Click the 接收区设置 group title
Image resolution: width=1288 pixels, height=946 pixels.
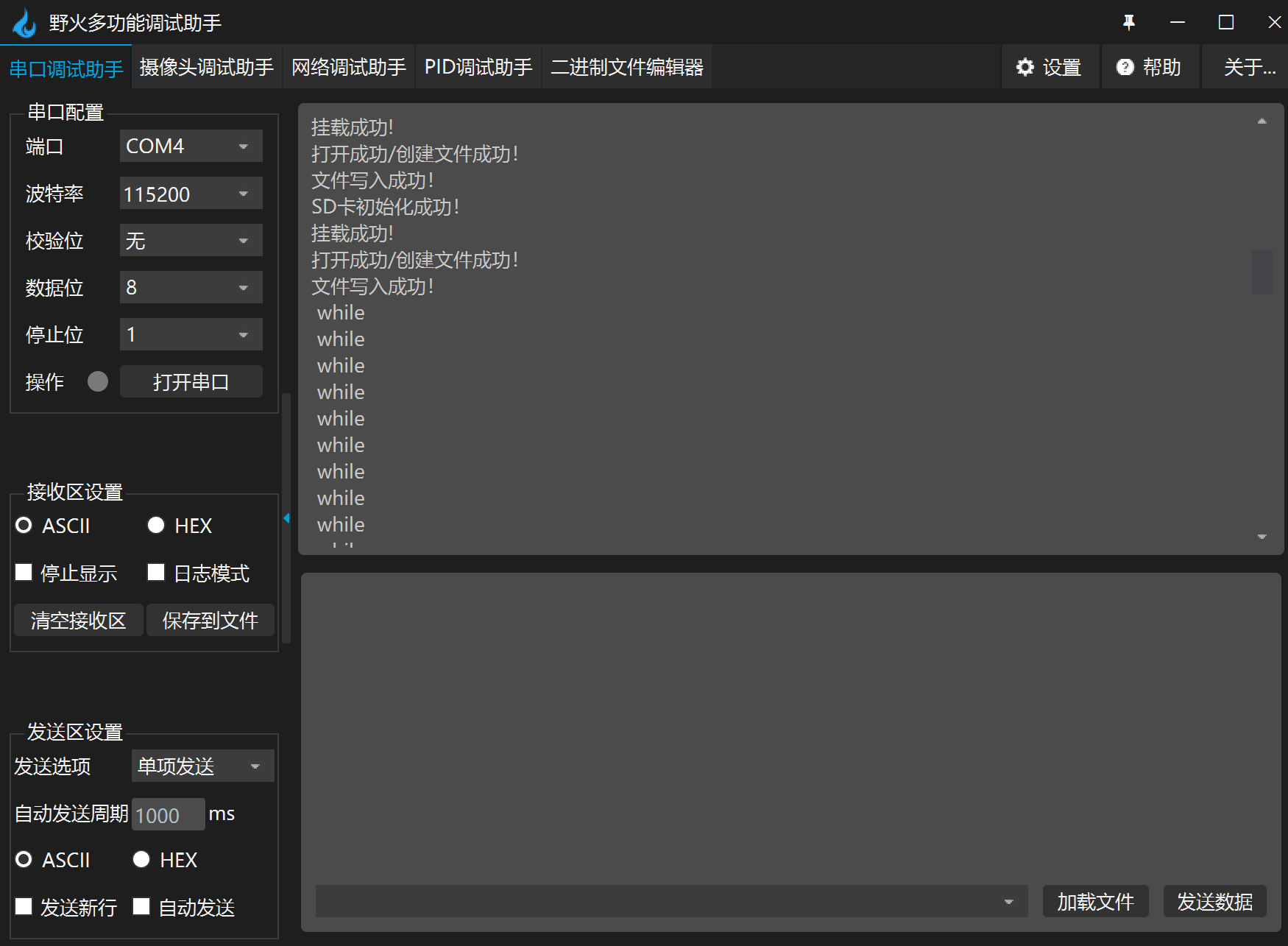click(x=74, y=492)
